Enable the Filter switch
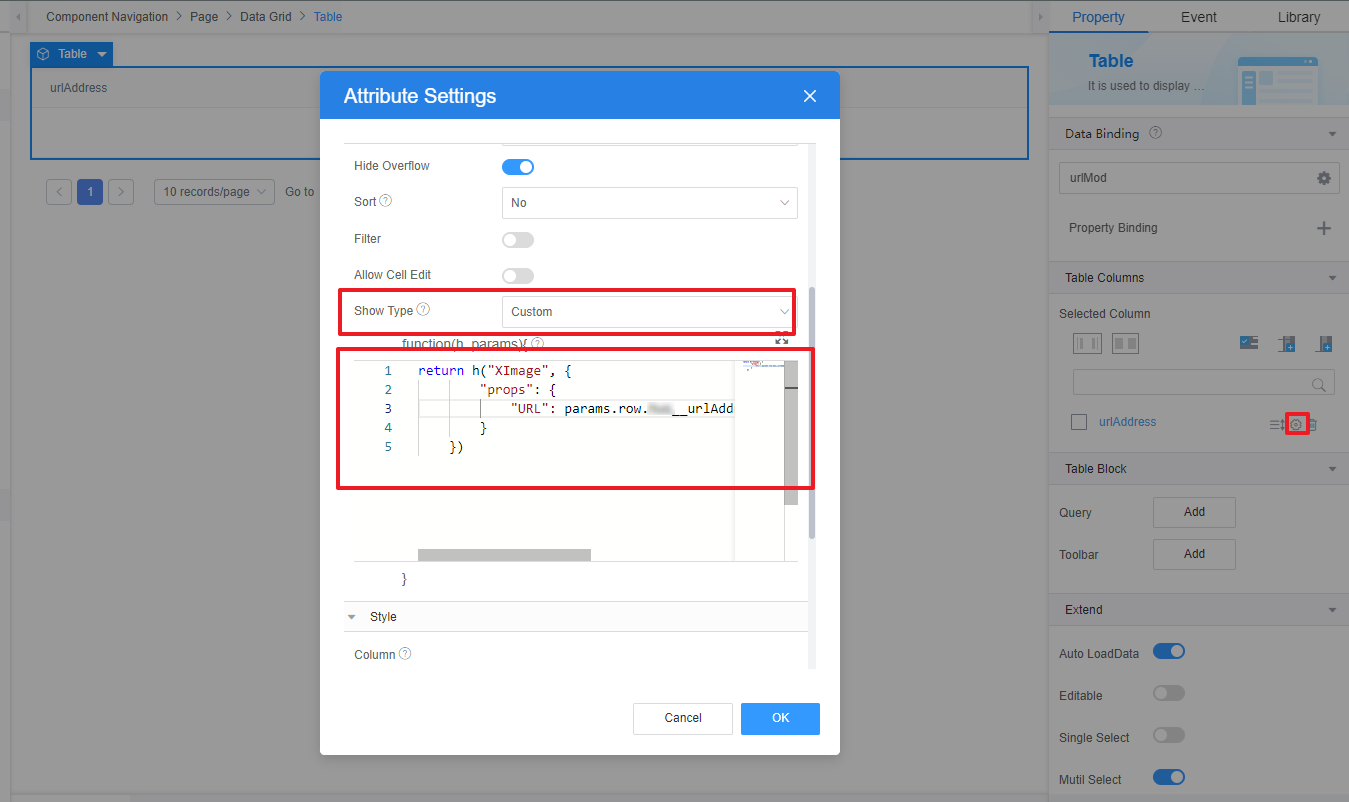This screenshot has height=802, width=1349. pos(518,240)
